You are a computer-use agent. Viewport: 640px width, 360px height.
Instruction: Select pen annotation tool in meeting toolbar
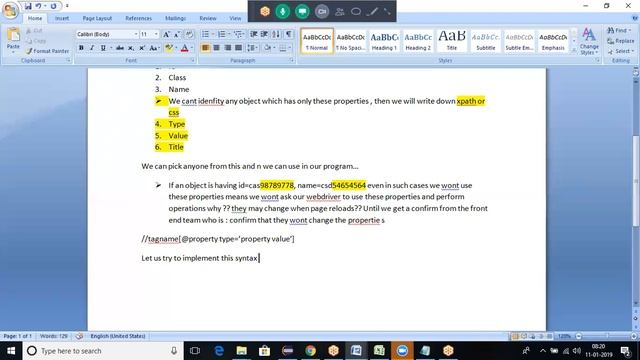pyautogui.click(x=372, y=12)
